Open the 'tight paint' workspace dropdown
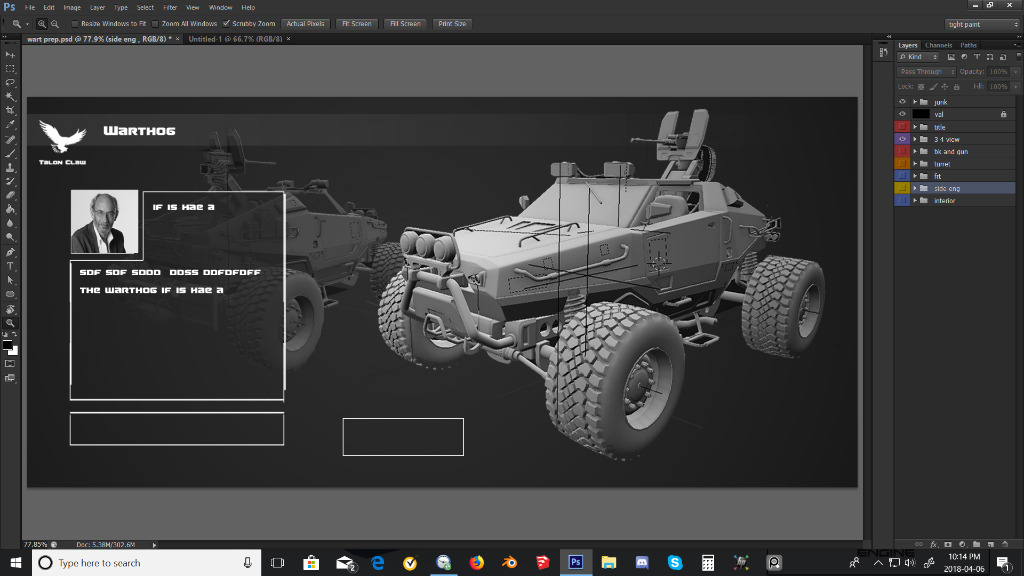Viewport: 1024px width, 576px height. click(x=982, y=24)
